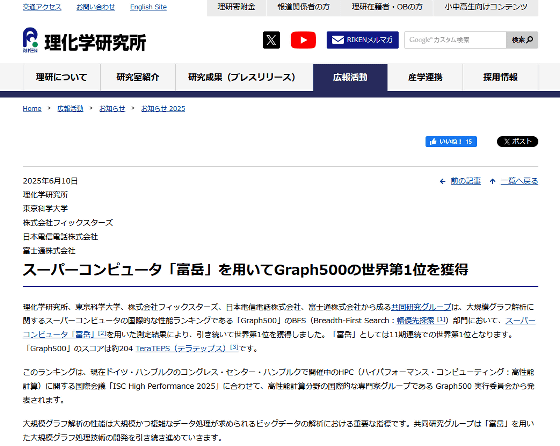Select 研究室紹介 in main navigation
The height and width of the screenshot is (446, 560).
click(138, 77)
